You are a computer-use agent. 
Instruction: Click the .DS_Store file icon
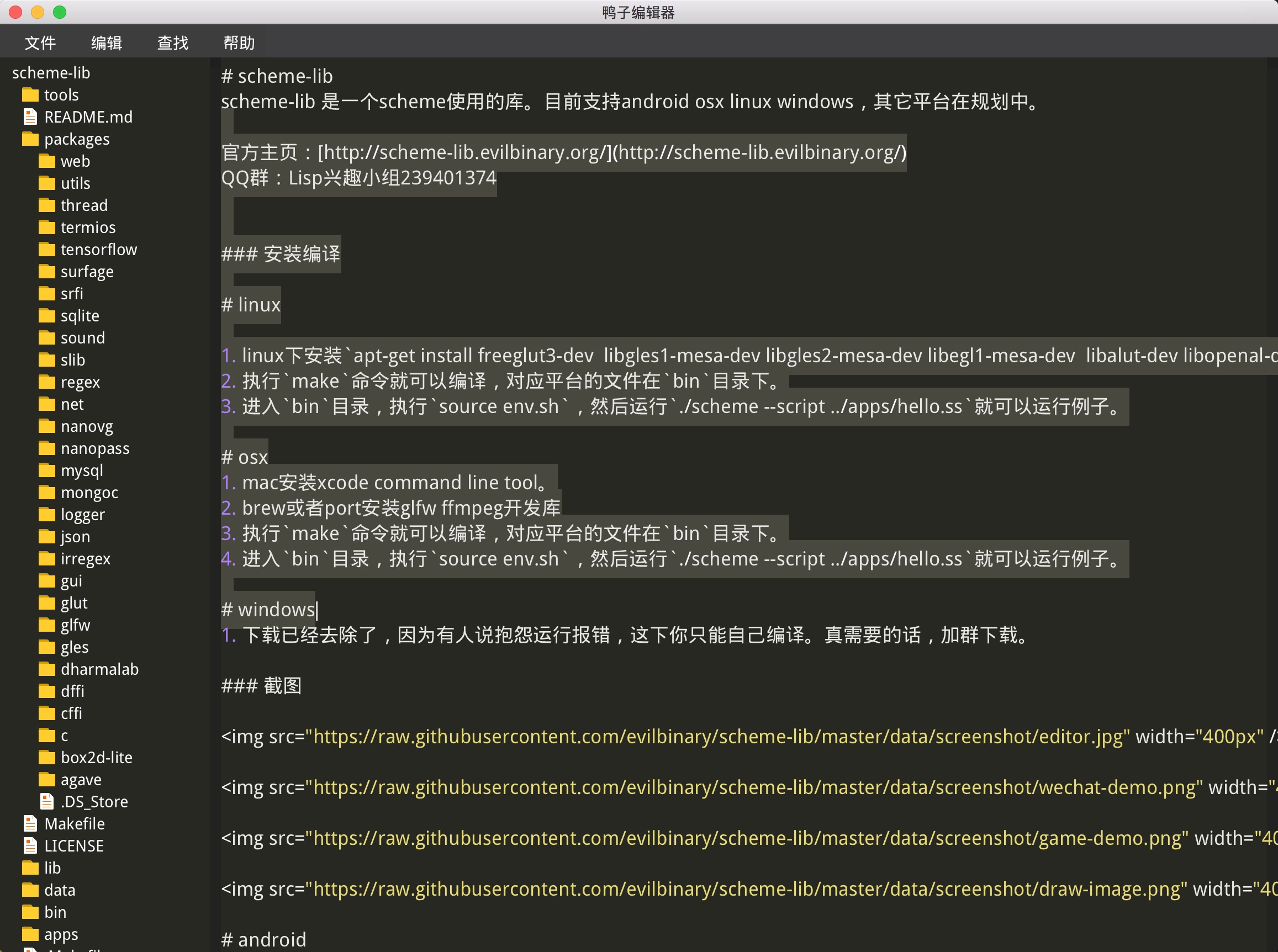(47, 802)
